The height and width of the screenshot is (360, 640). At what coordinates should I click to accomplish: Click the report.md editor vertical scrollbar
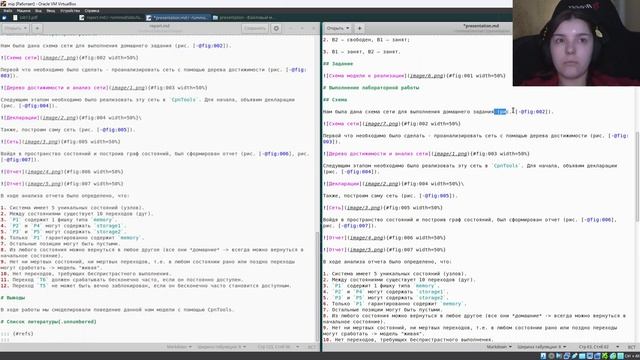point(318,286)
